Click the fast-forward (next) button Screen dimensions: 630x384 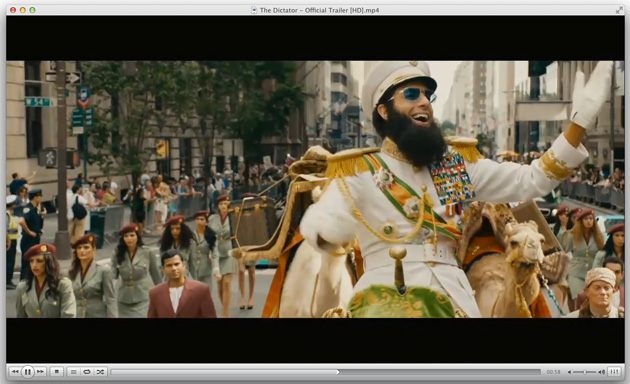click(40, 372)
